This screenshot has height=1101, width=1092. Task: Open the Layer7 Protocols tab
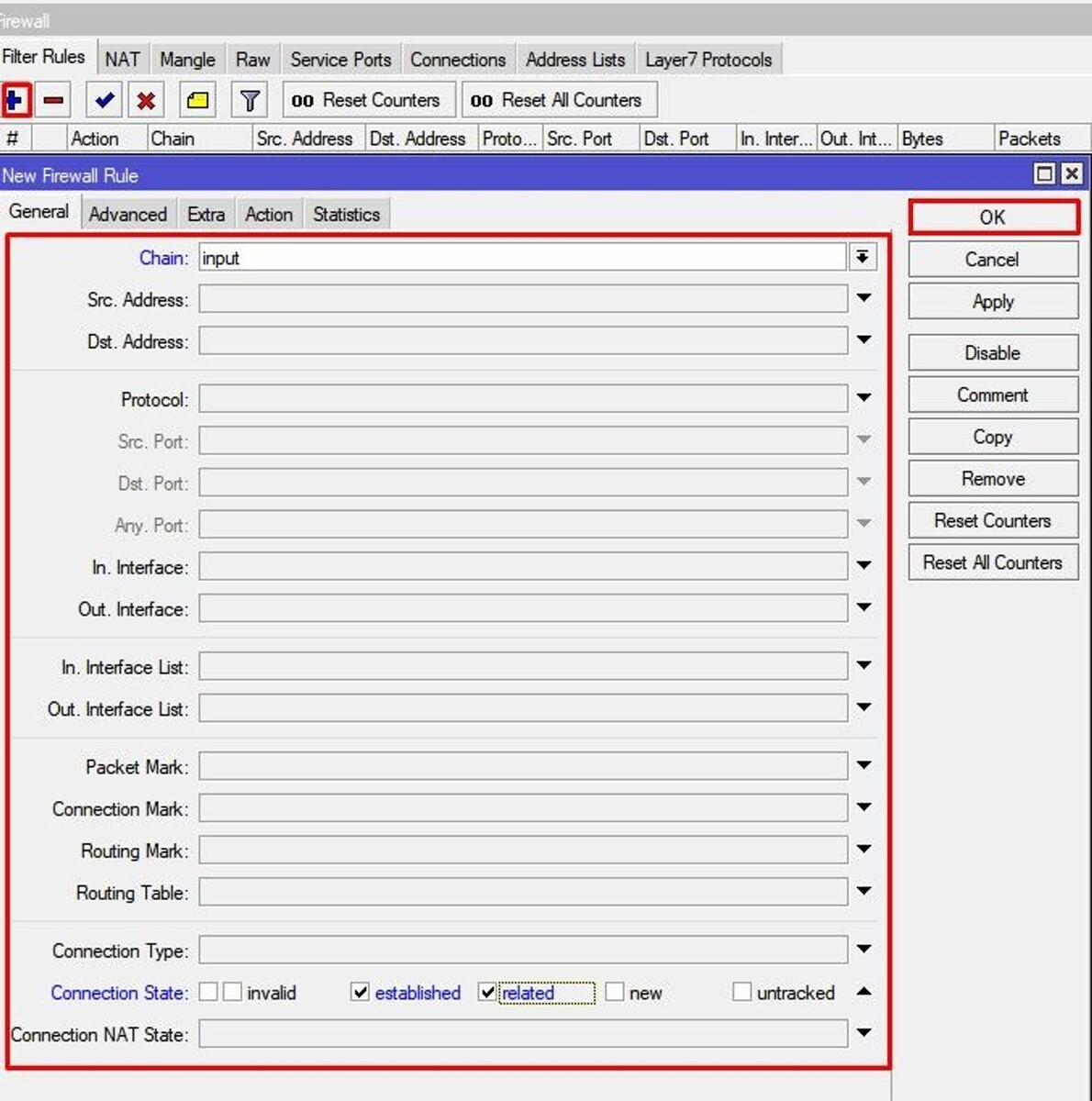(708, 60)
